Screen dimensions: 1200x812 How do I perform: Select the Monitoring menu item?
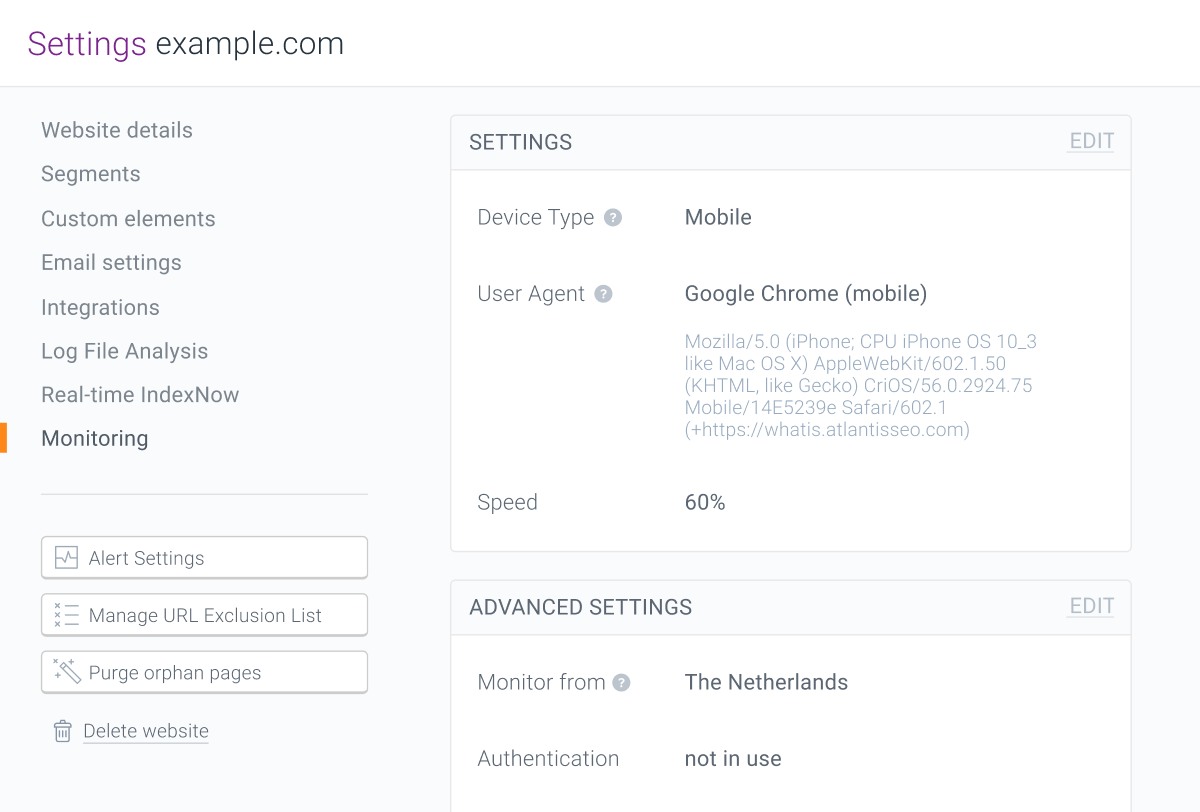tap(95, 438)
